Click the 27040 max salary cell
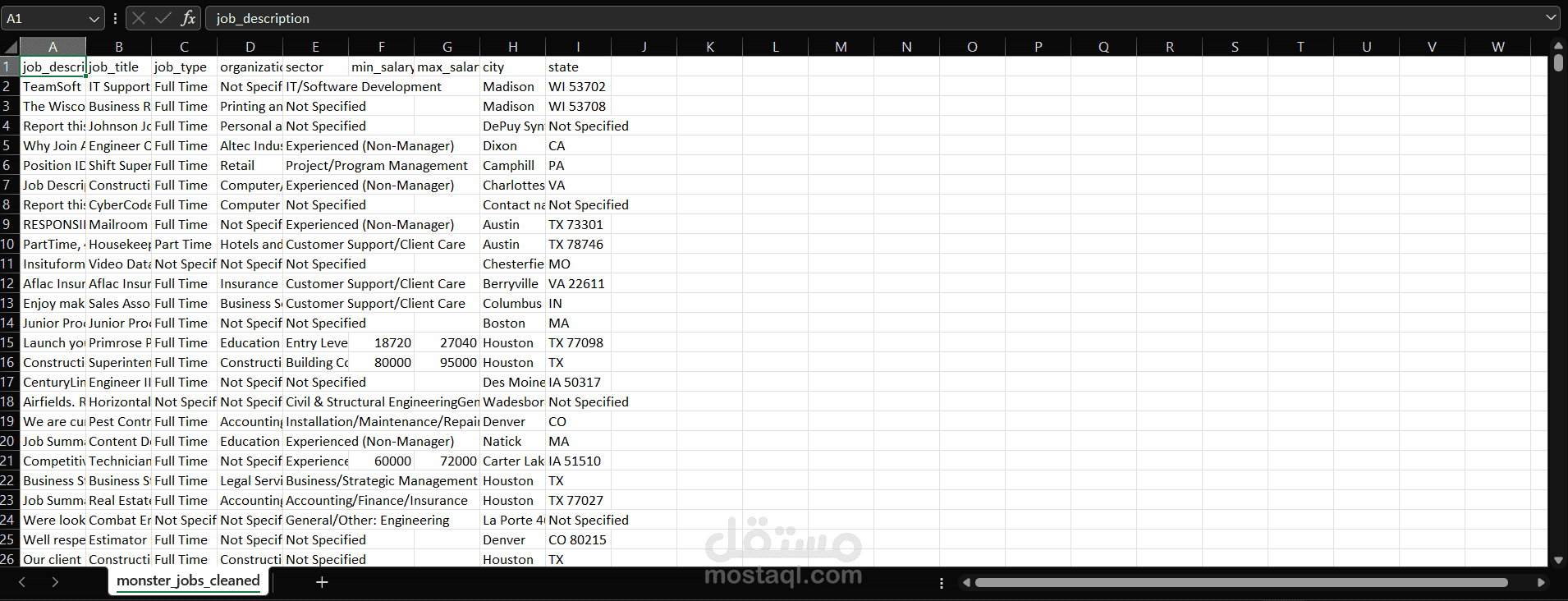The height and width of the screenshot is (601, 1568). point(447,342)
